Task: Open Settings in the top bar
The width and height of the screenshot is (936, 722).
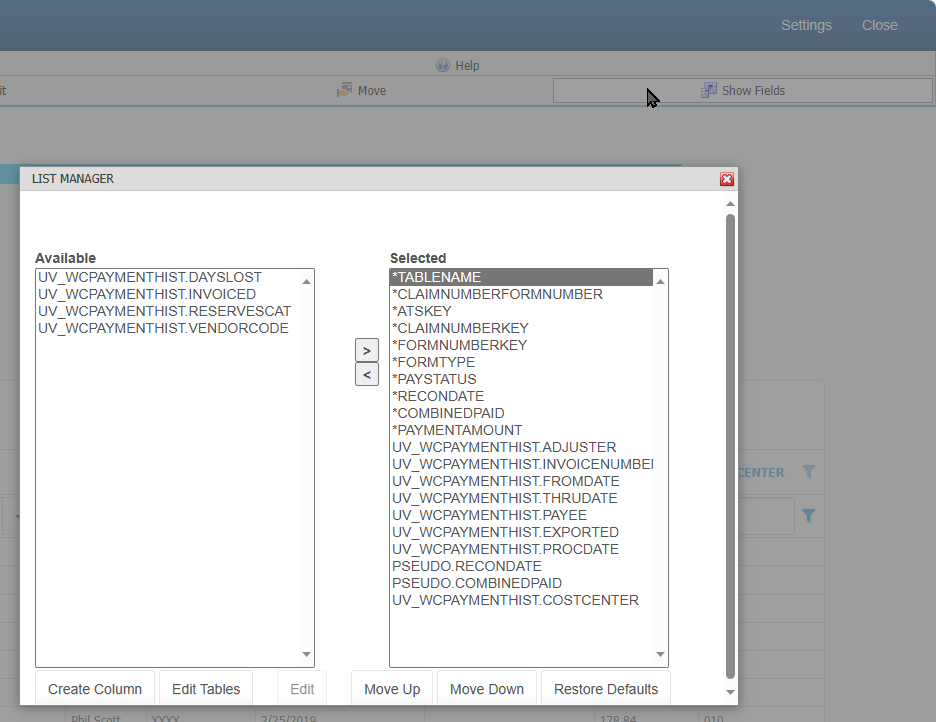Action: [x=806, y=25]
